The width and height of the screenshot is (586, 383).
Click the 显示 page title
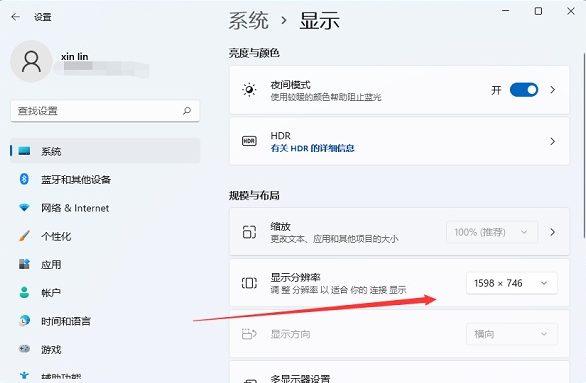(320, 20)
